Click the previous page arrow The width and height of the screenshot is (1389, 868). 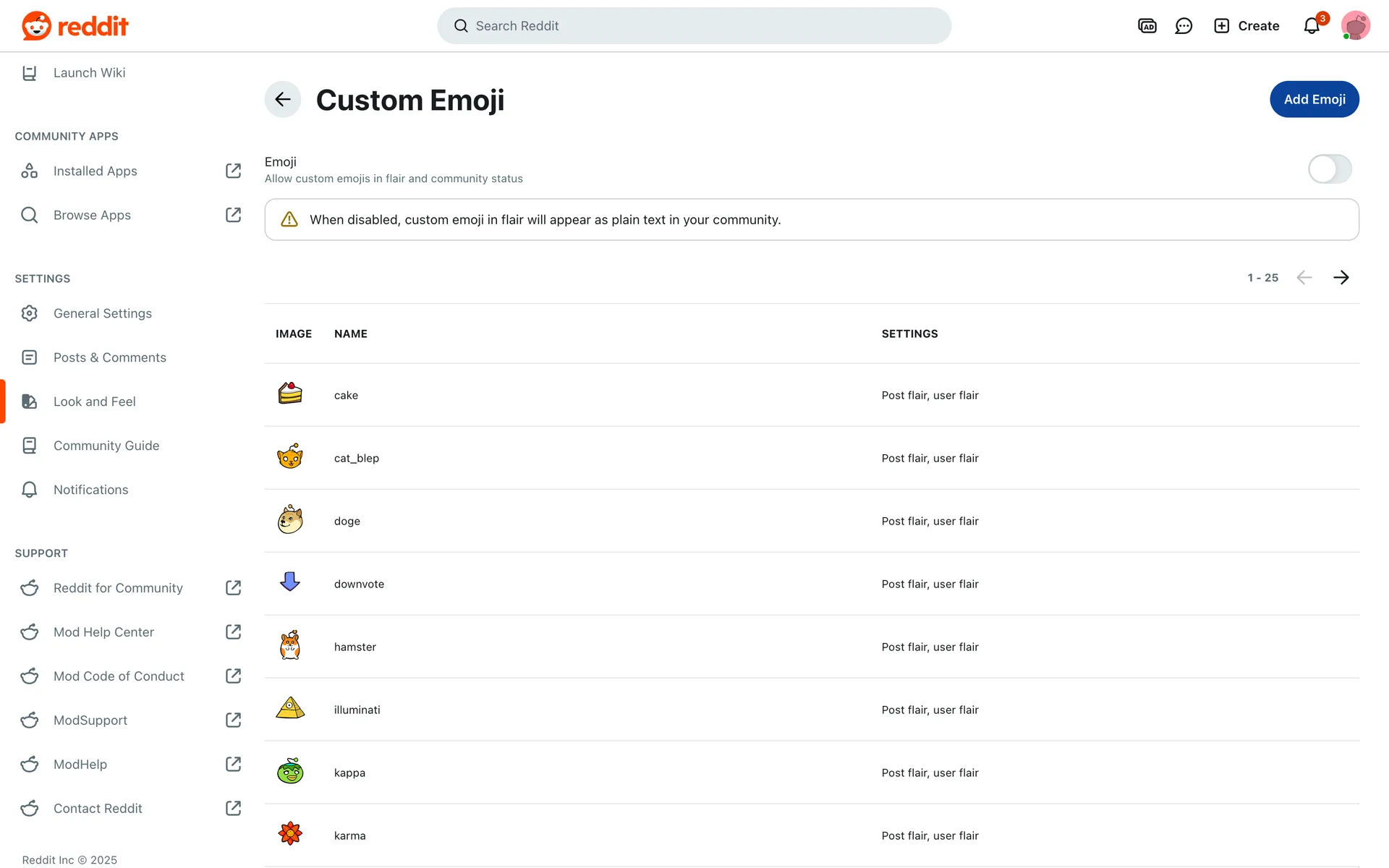click(x=1304, y=278)
